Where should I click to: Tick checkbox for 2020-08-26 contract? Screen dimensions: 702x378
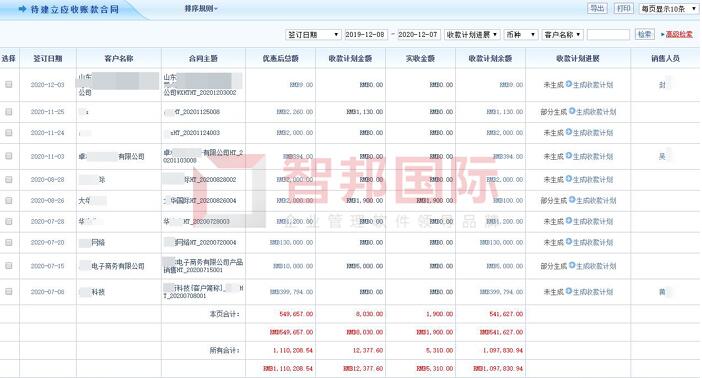(9, 200)
